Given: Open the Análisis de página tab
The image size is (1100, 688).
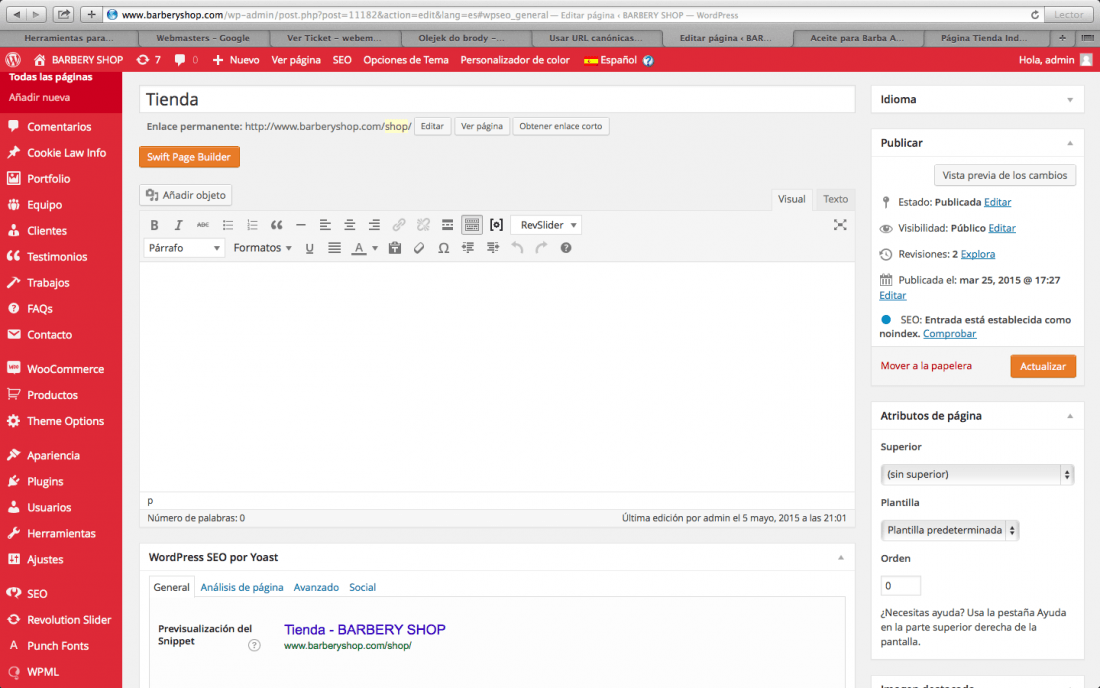Looking at the screenshot, I should (242, 588).
